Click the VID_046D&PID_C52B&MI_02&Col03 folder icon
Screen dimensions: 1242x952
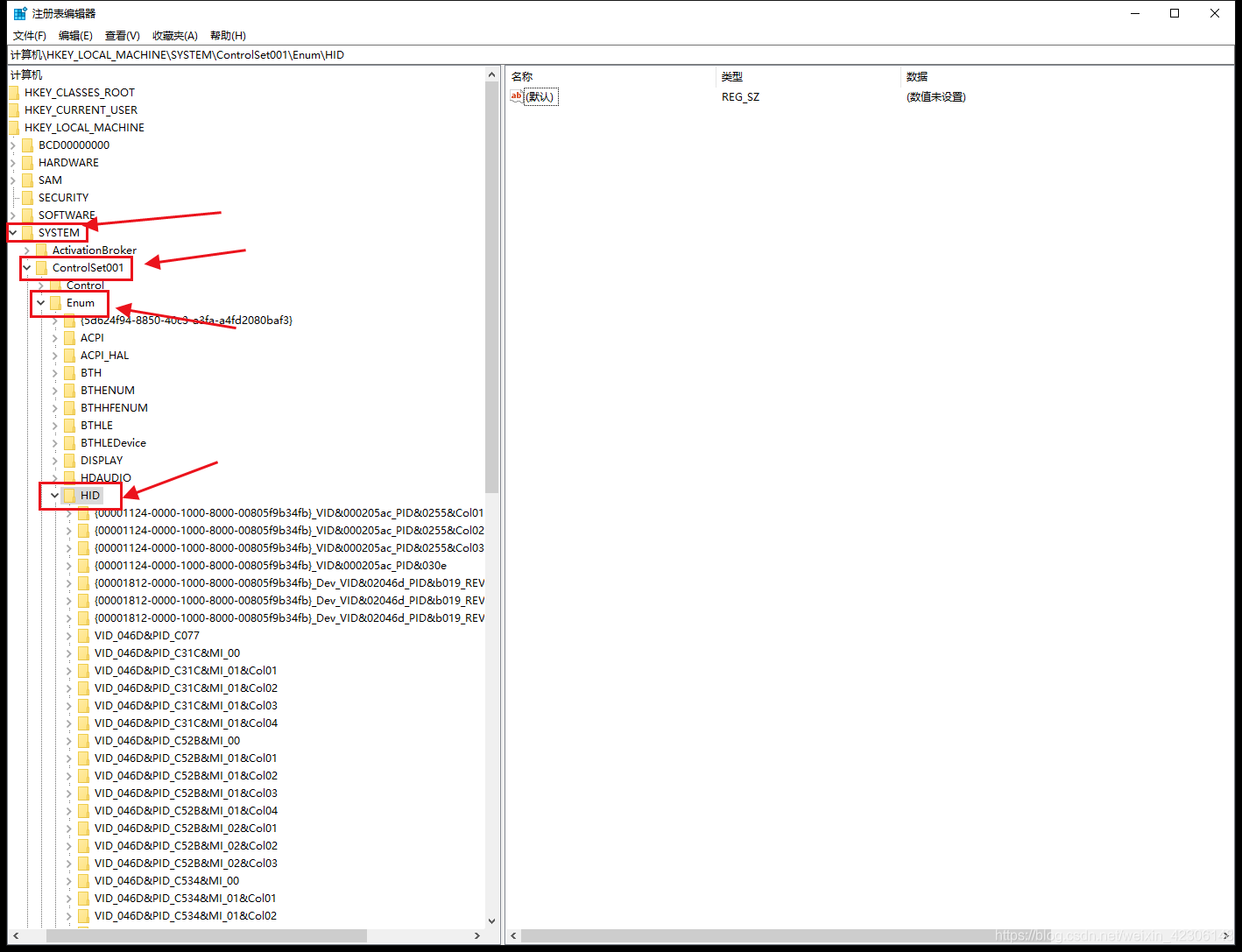pyautogui.click(x=83, y=863)
